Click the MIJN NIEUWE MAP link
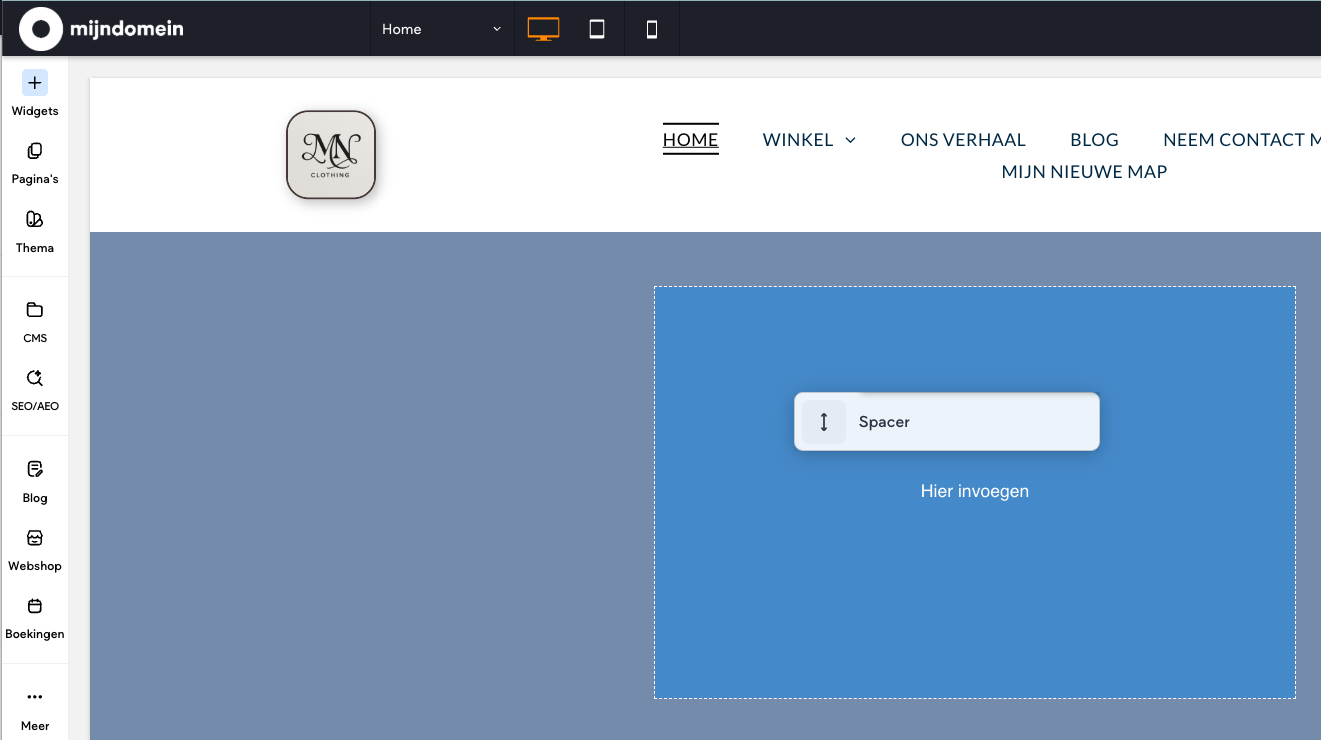 coord(1084,172)
